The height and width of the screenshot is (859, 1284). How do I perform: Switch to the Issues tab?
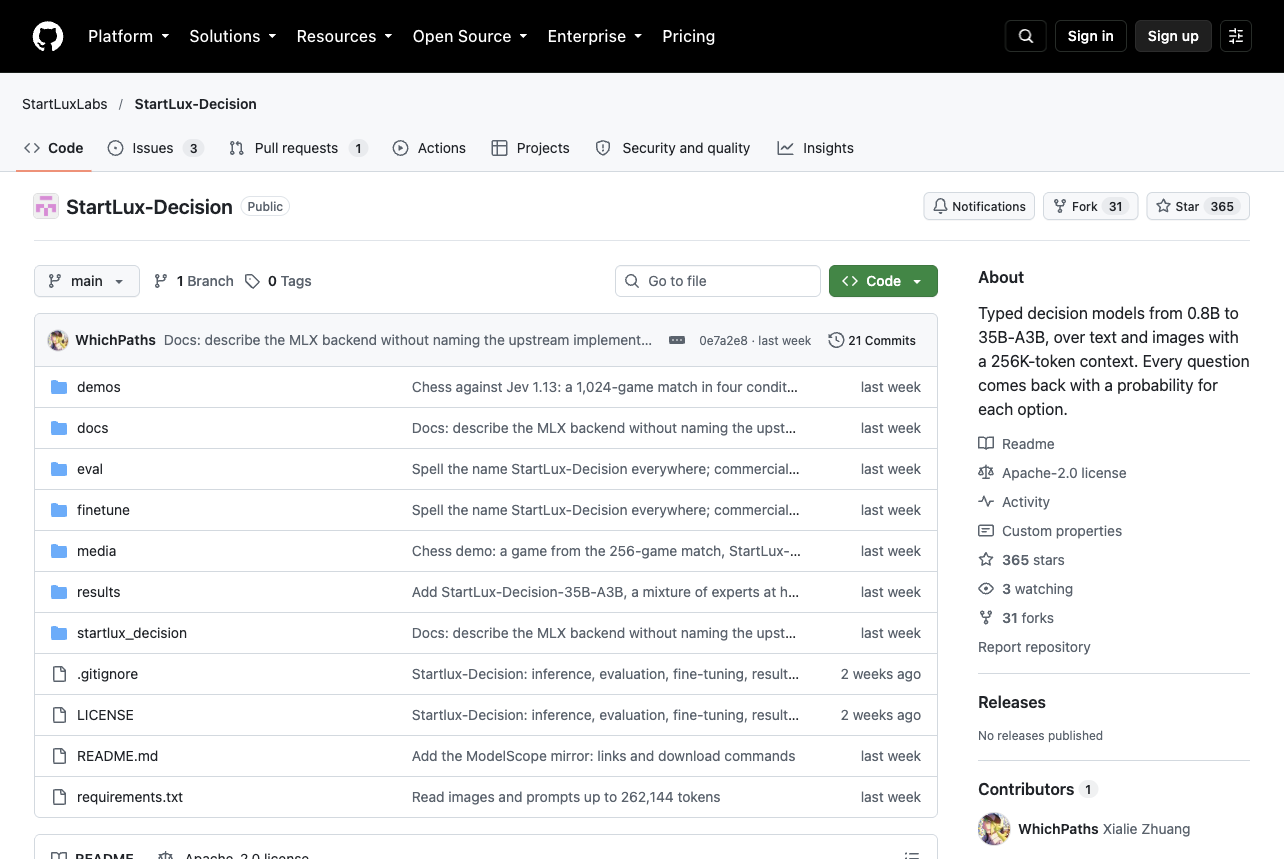pyautogui.click(x=155, y=148)
